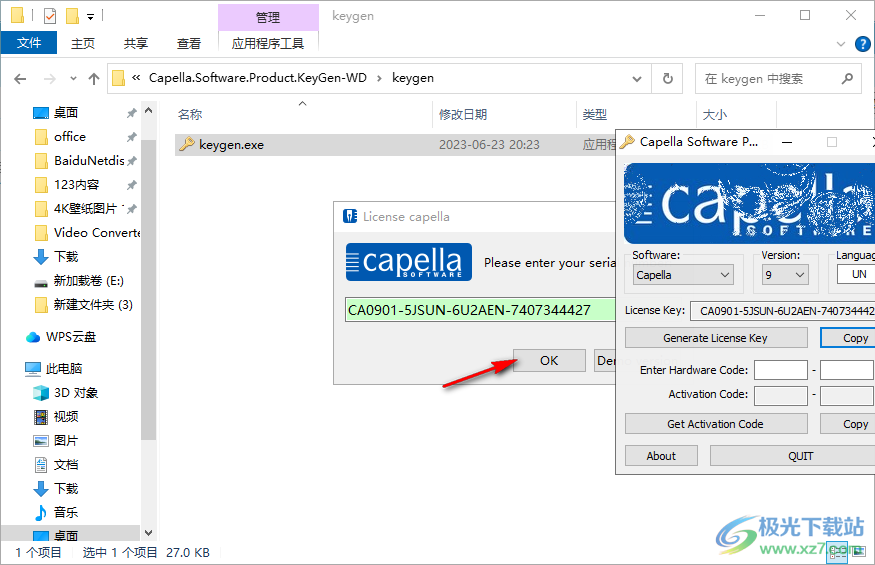Expand the address bar history dropdown
This screenshot has height=565, width=875.
(637, 79)
